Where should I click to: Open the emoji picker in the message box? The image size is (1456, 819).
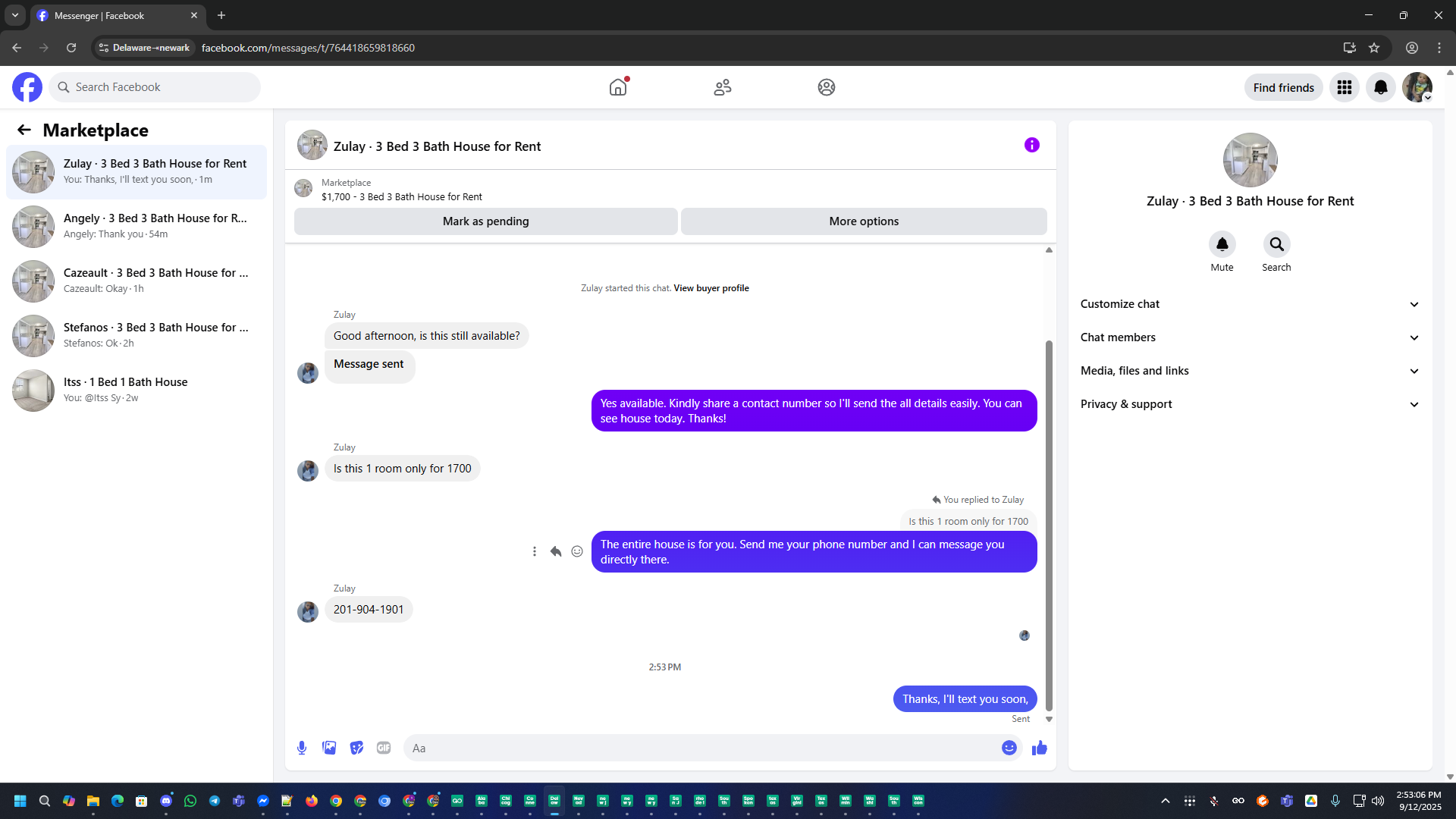point(1009,748)
